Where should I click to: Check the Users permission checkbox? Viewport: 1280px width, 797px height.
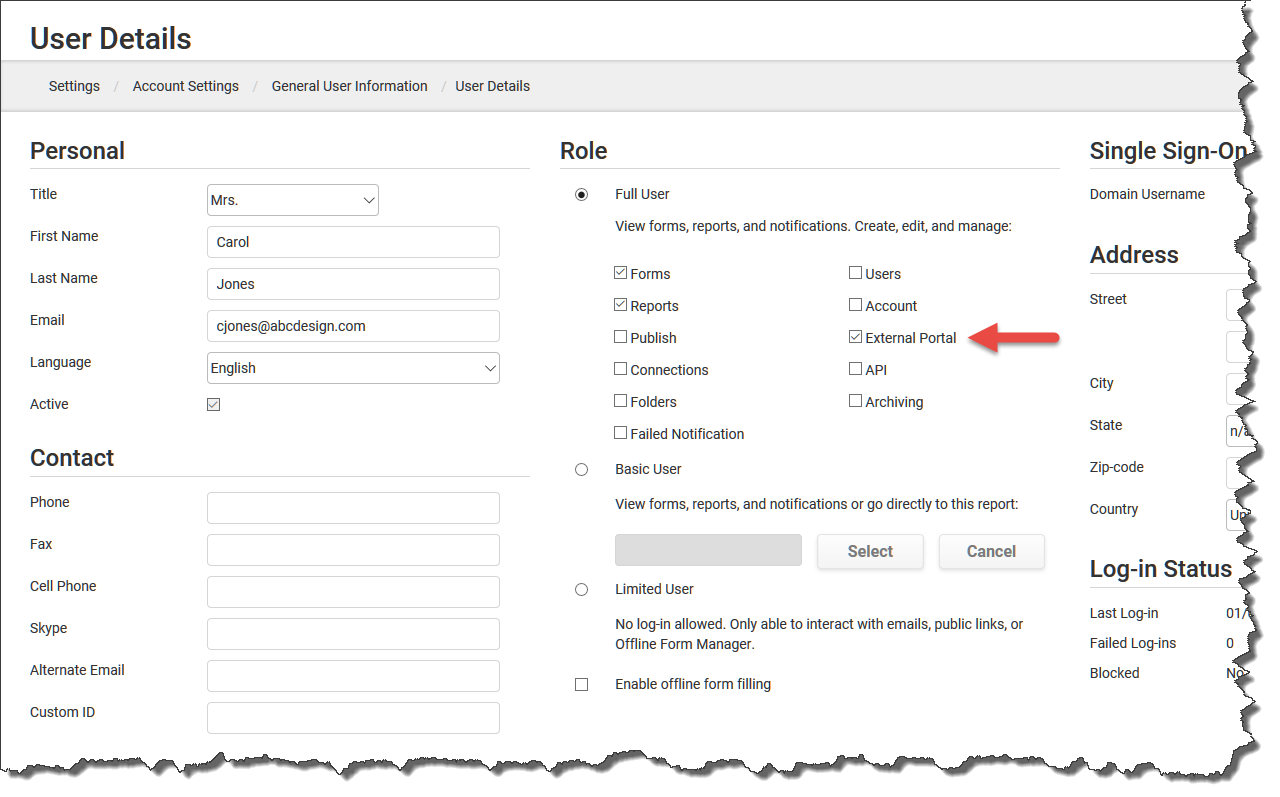(855, 273)
